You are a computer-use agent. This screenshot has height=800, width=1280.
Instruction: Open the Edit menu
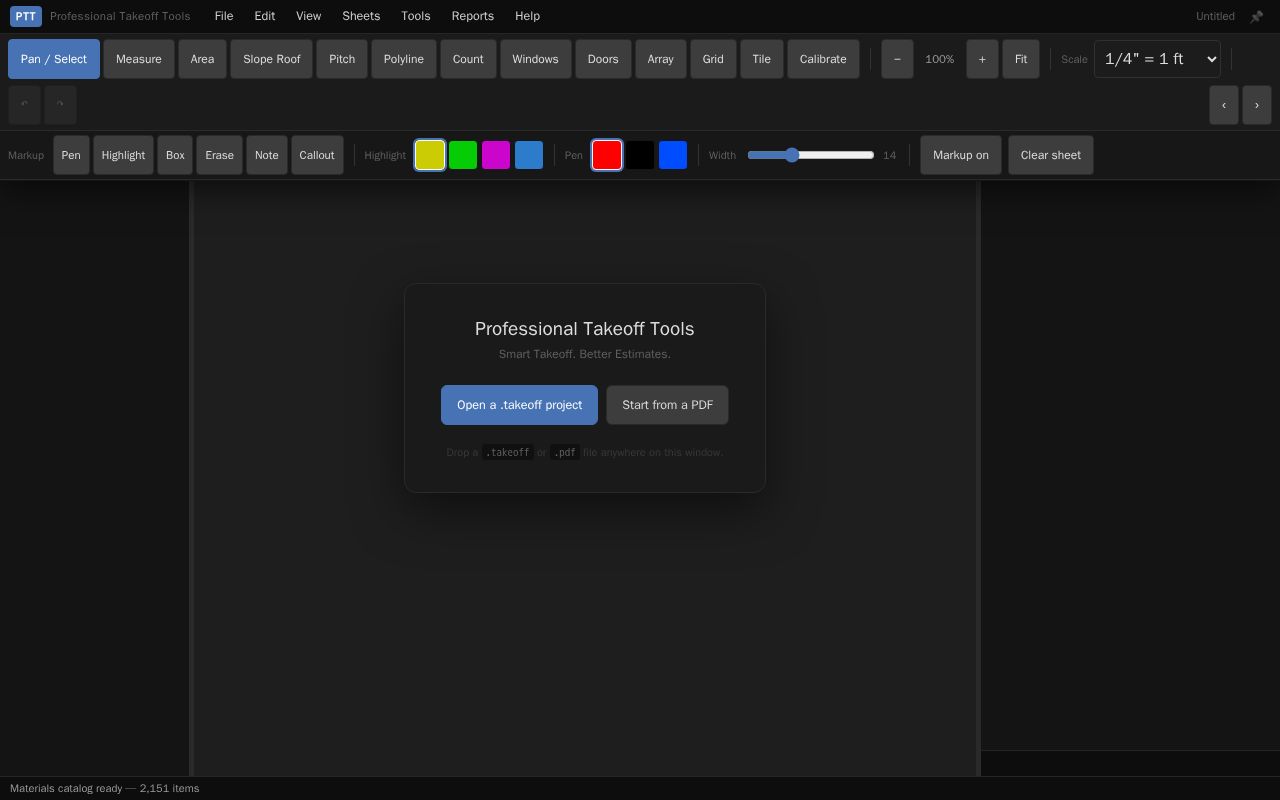tap(265, 16)
